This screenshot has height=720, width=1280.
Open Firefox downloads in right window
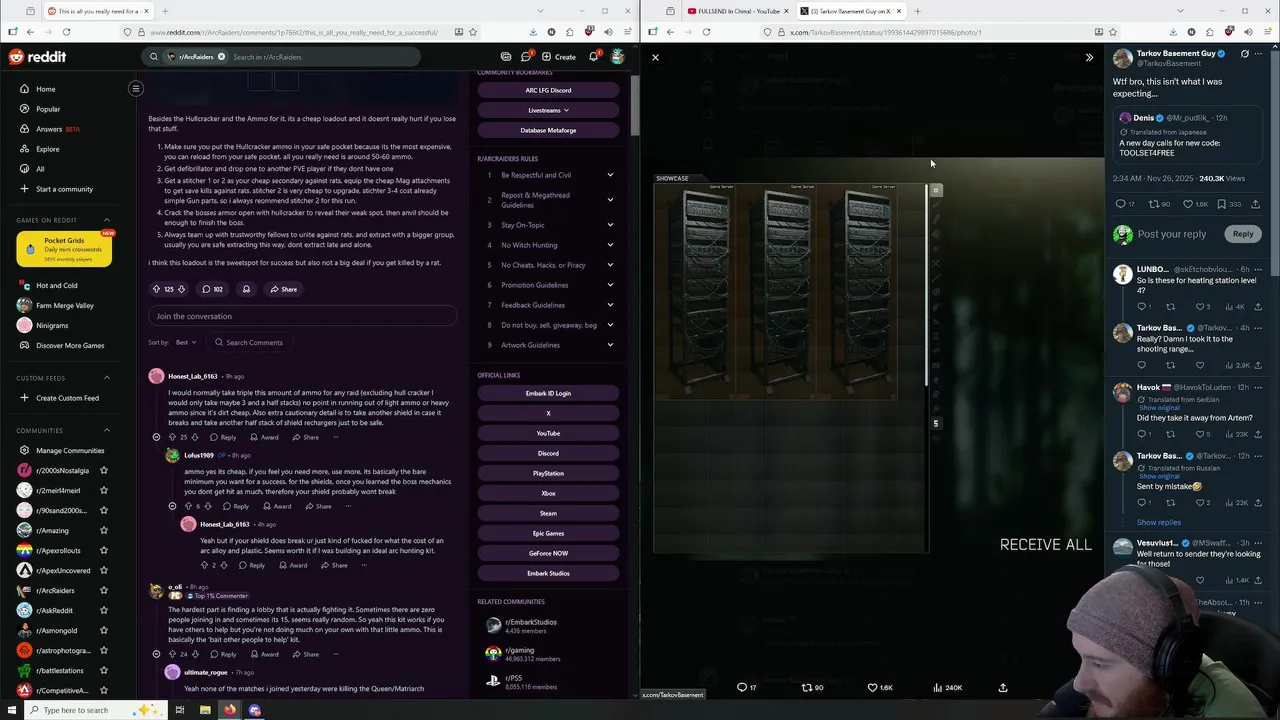point(1172,32)
